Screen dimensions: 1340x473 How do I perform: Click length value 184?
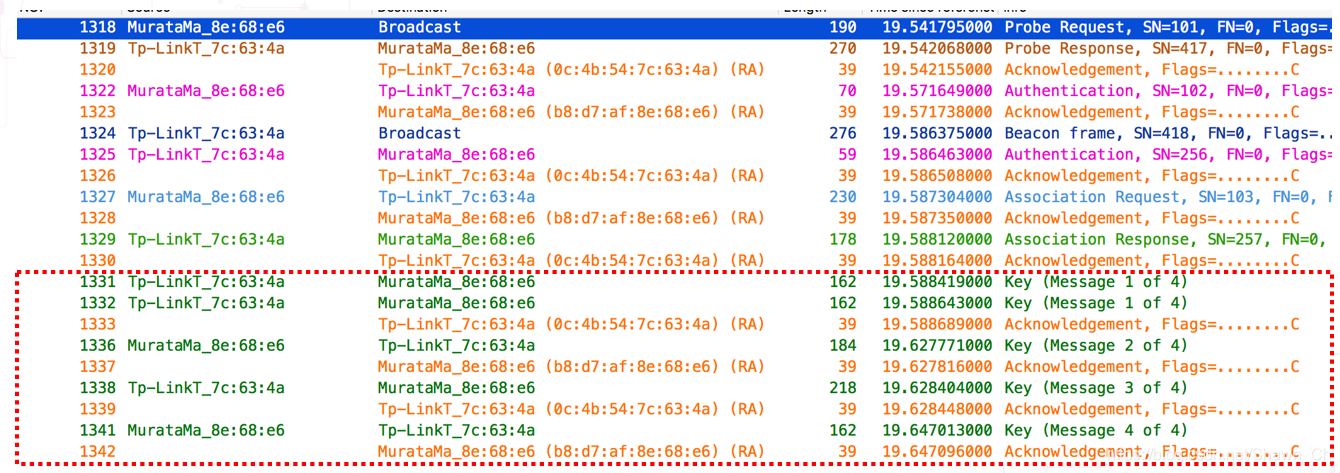coord(843,345)
